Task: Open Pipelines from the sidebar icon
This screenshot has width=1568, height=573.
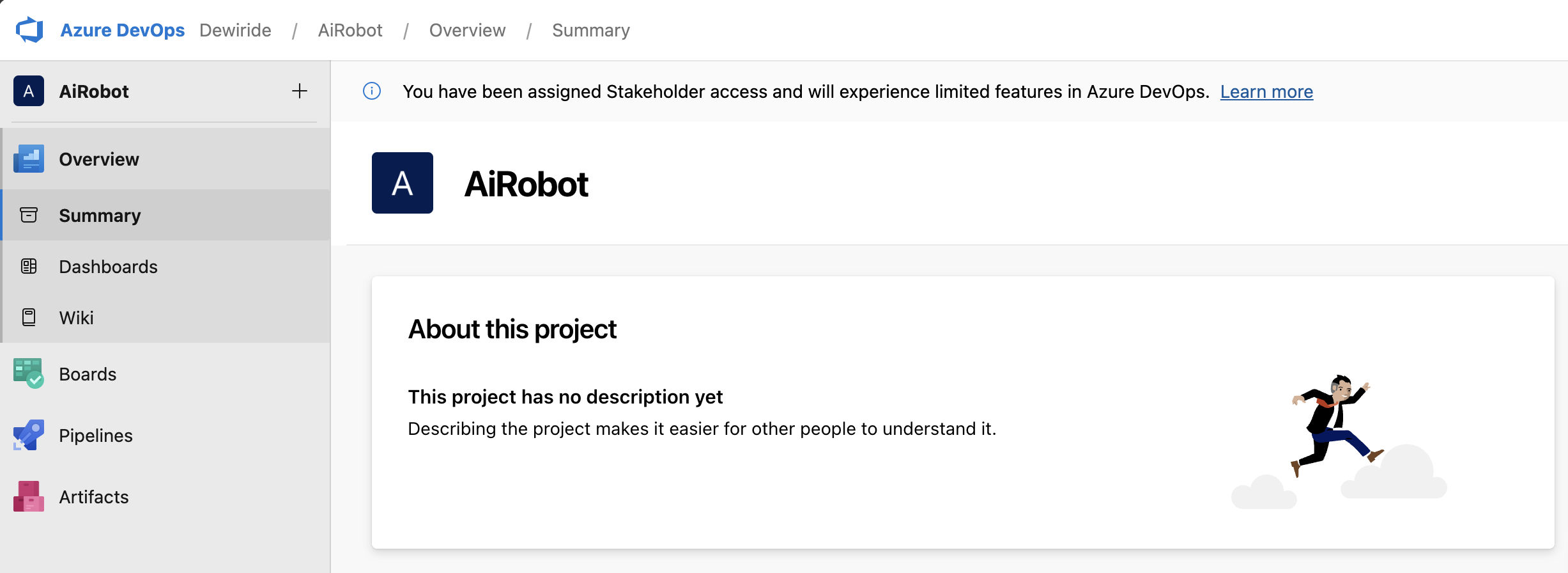Action: coord(28,436)
